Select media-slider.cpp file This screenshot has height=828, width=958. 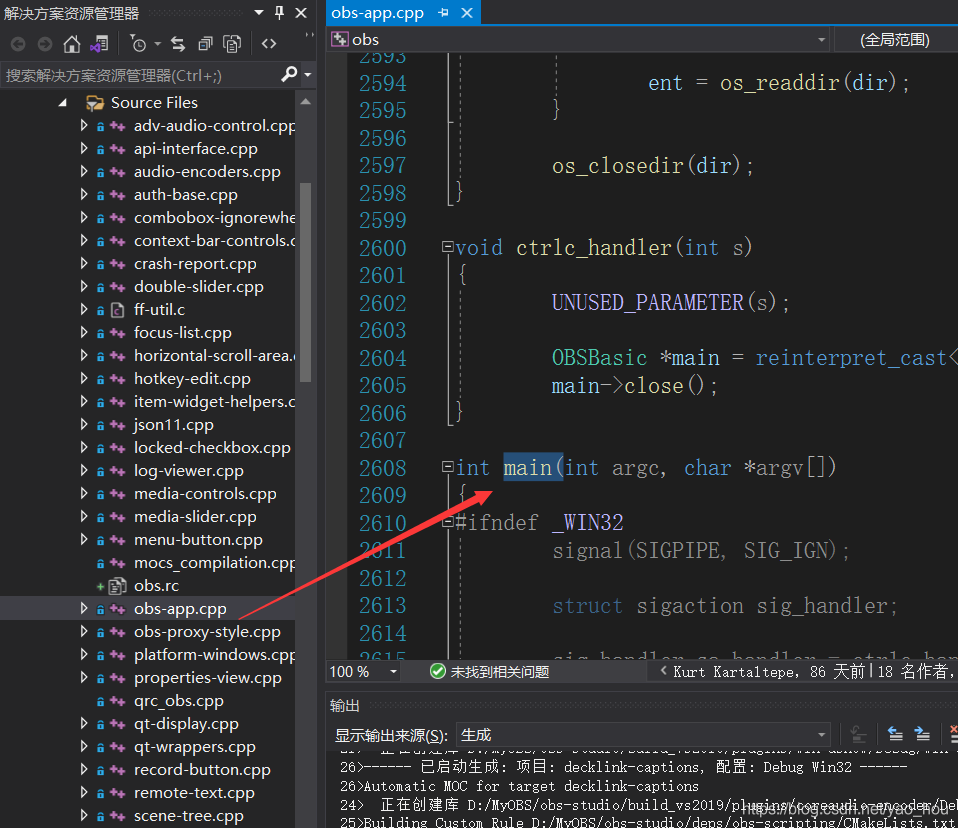[195, 517]
